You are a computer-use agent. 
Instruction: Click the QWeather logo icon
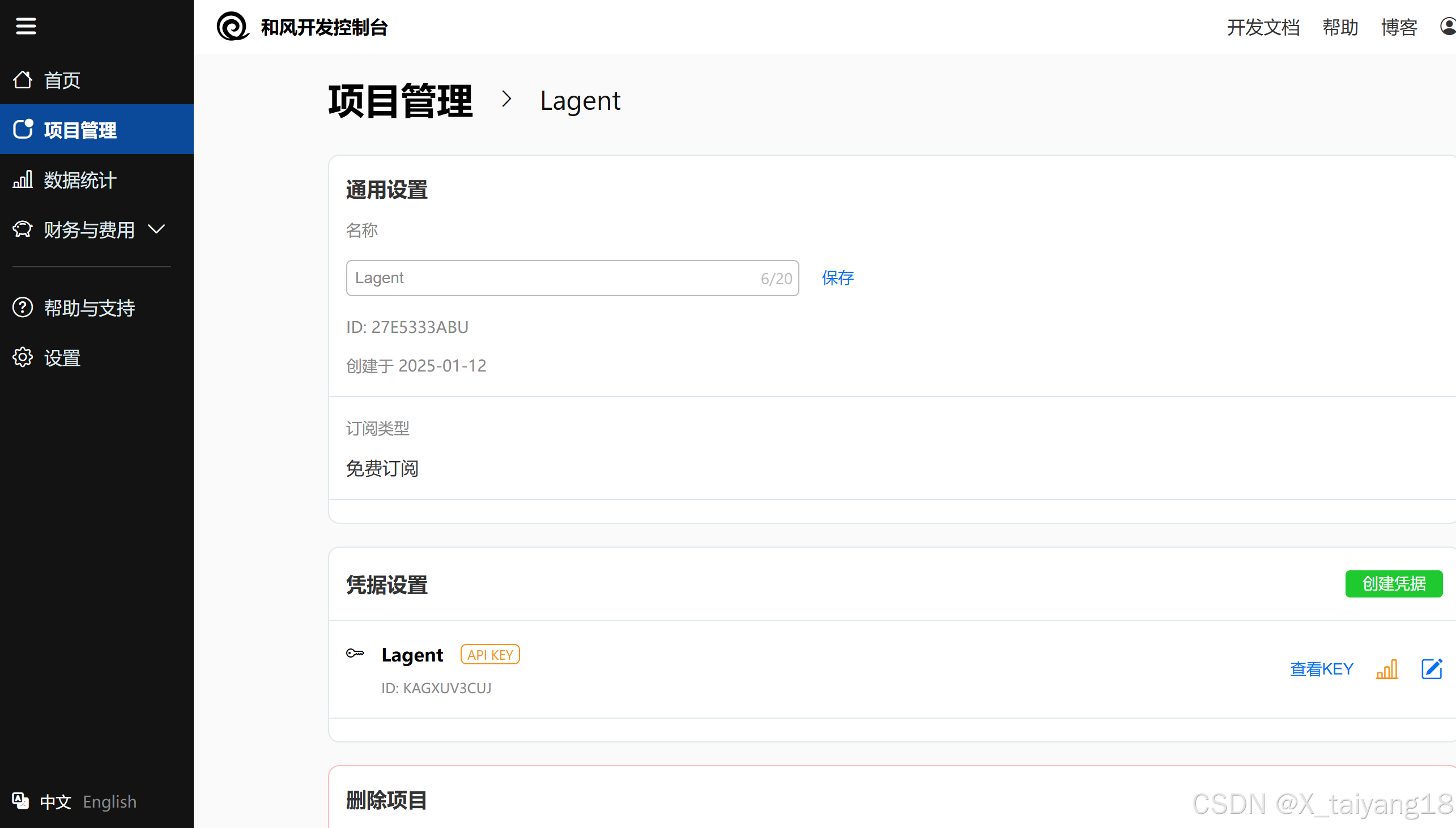pyautogui.click(x=233, y=27)
